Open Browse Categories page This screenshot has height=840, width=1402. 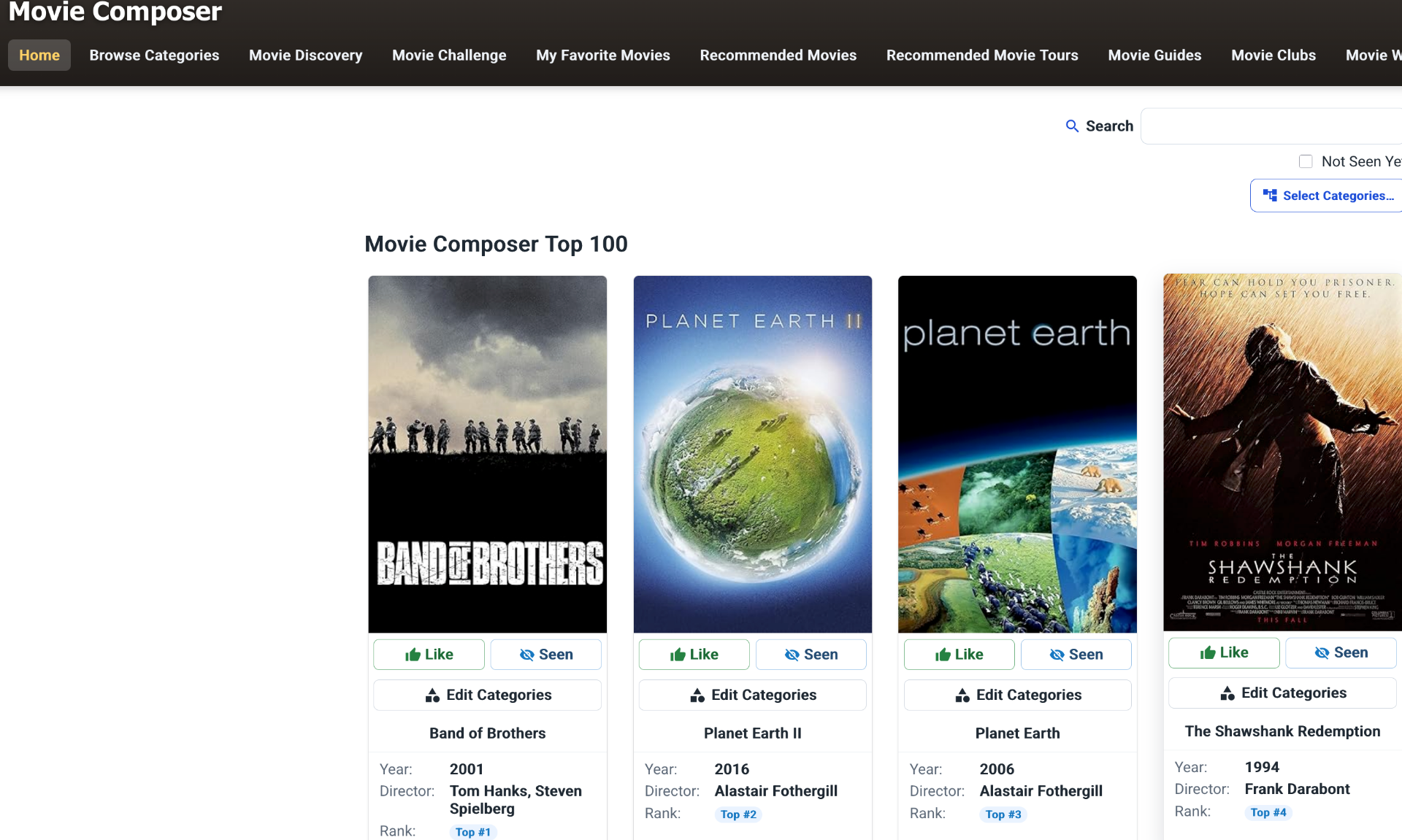154,55
